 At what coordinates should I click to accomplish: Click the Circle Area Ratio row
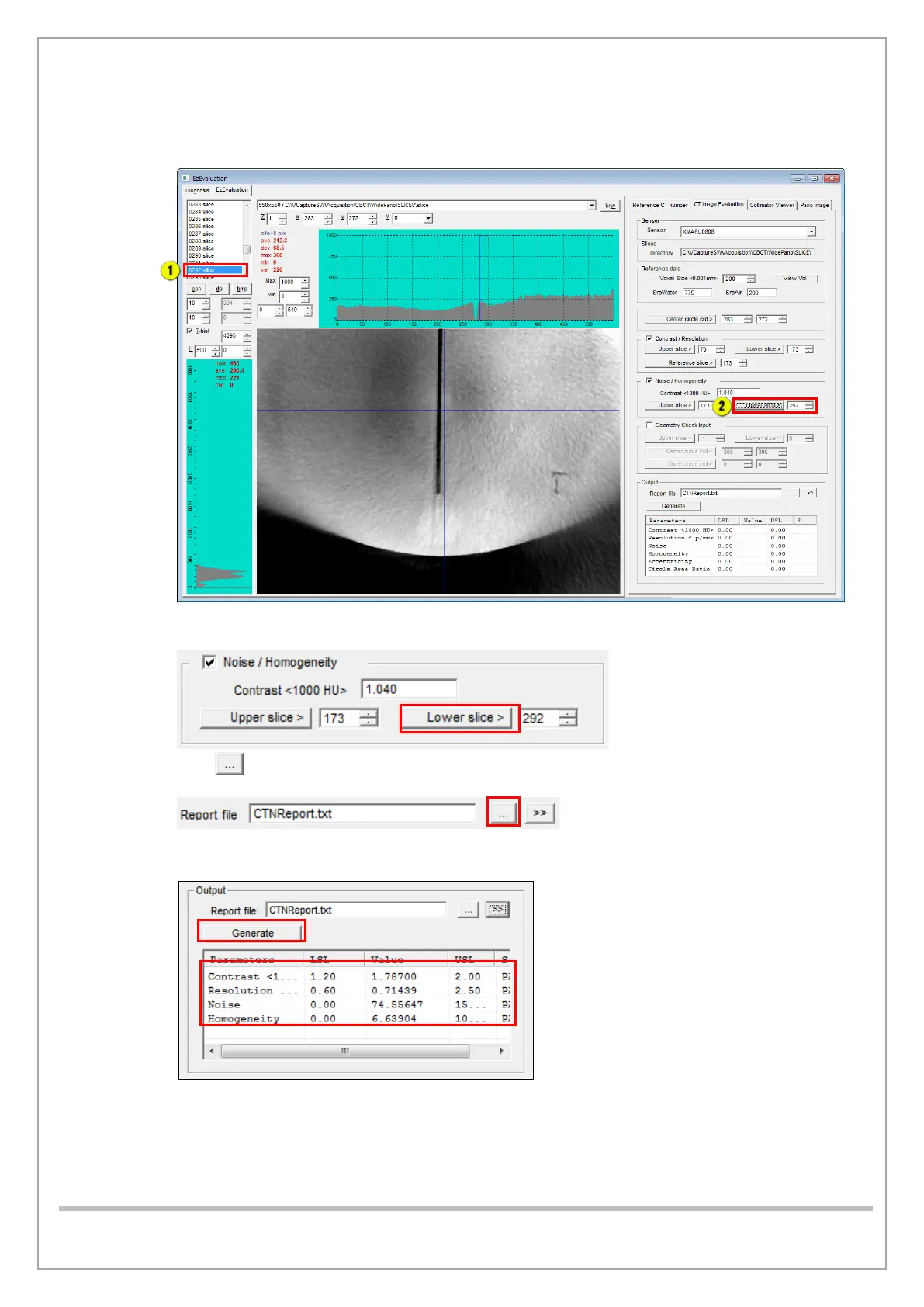click(731, 569)
